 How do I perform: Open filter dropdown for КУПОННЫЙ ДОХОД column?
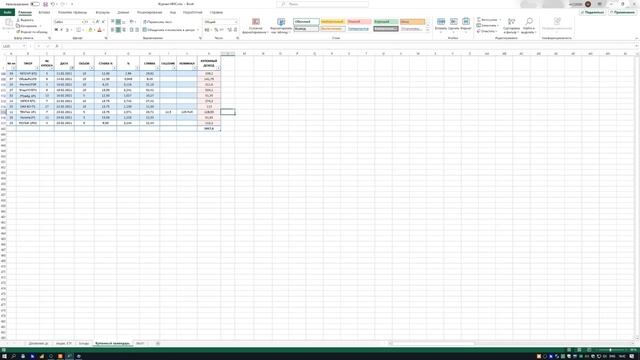pos(218,68)
